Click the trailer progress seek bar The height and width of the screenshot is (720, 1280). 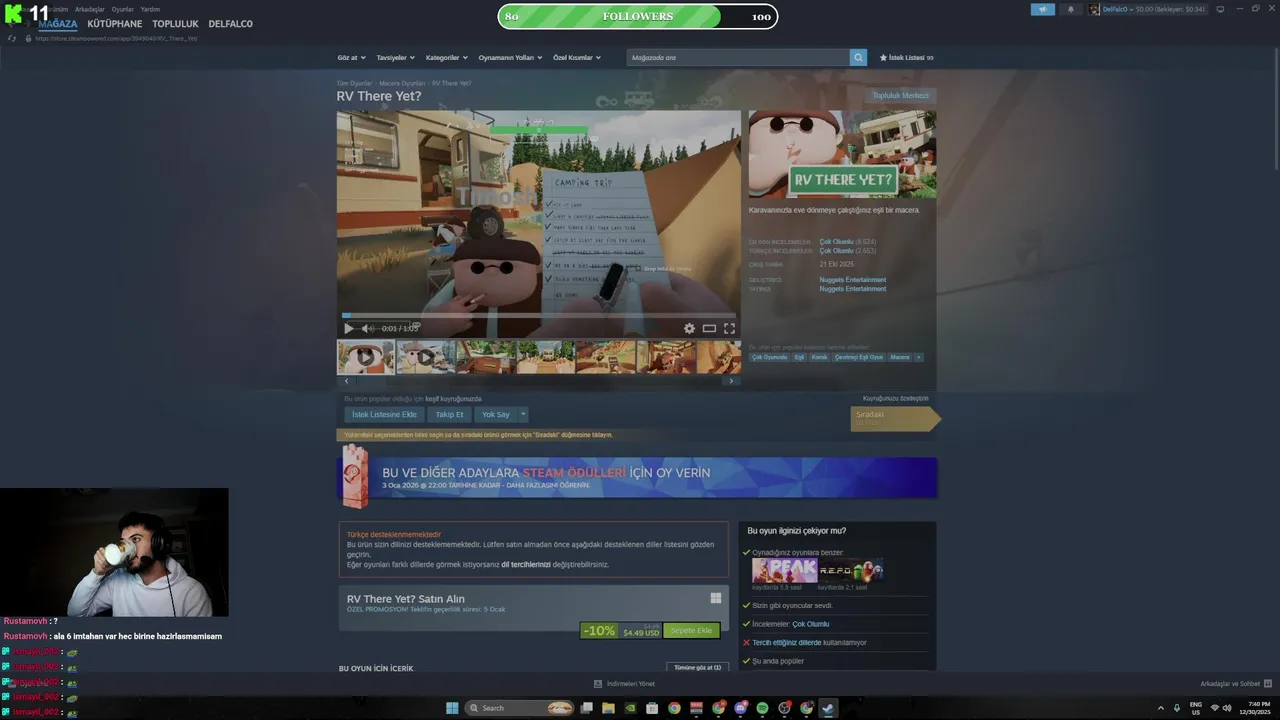click(x=539, y=316)
